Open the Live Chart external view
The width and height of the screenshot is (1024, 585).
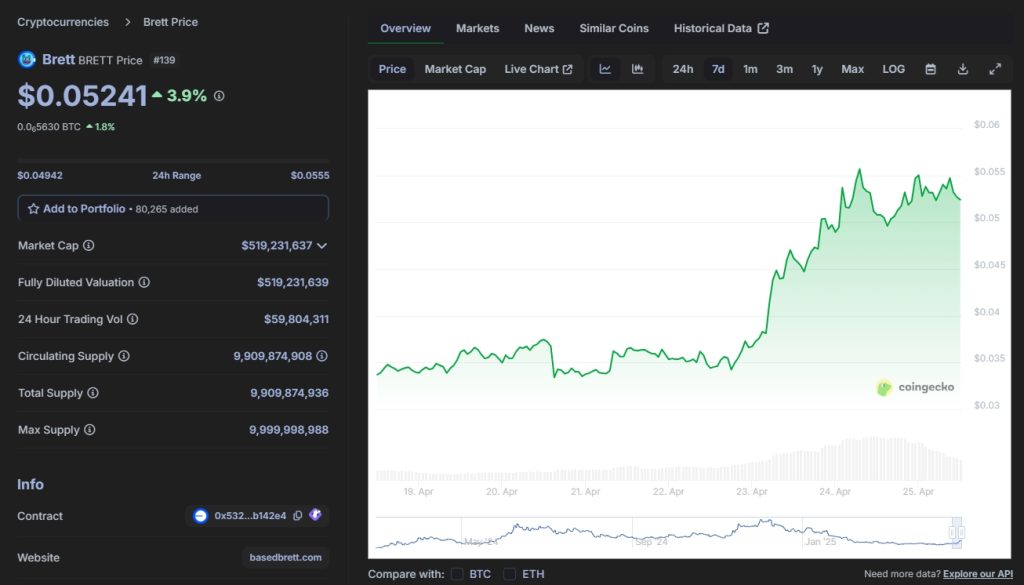point(538,69)
